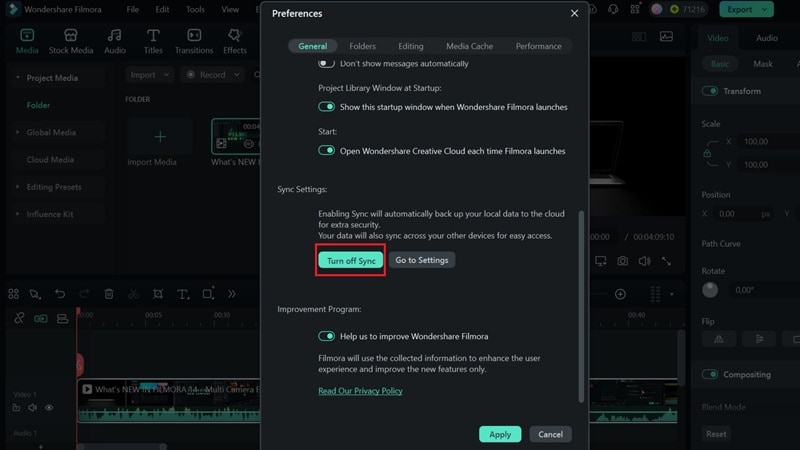This screenshot has height=450, width=800.
Task: Expand the Project Media tree item
Action: click(x=18, y=78)
